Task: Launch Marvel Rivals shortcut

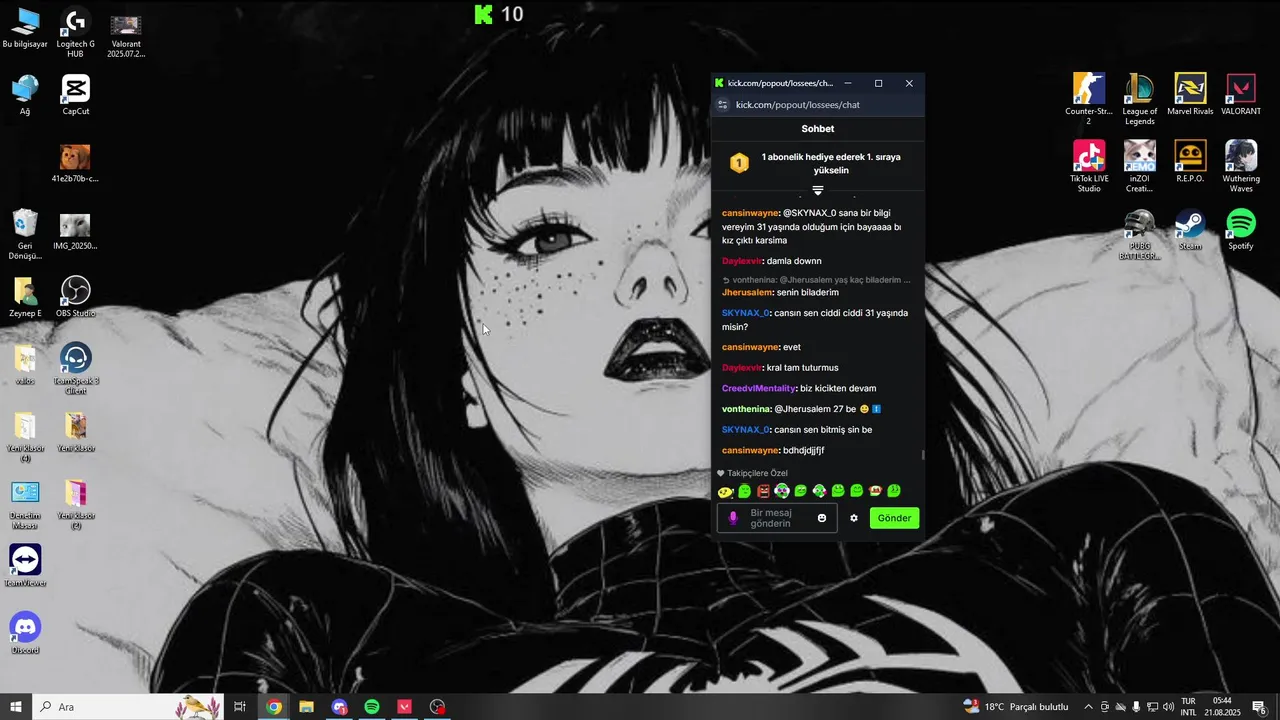Action: (1190, 95)
